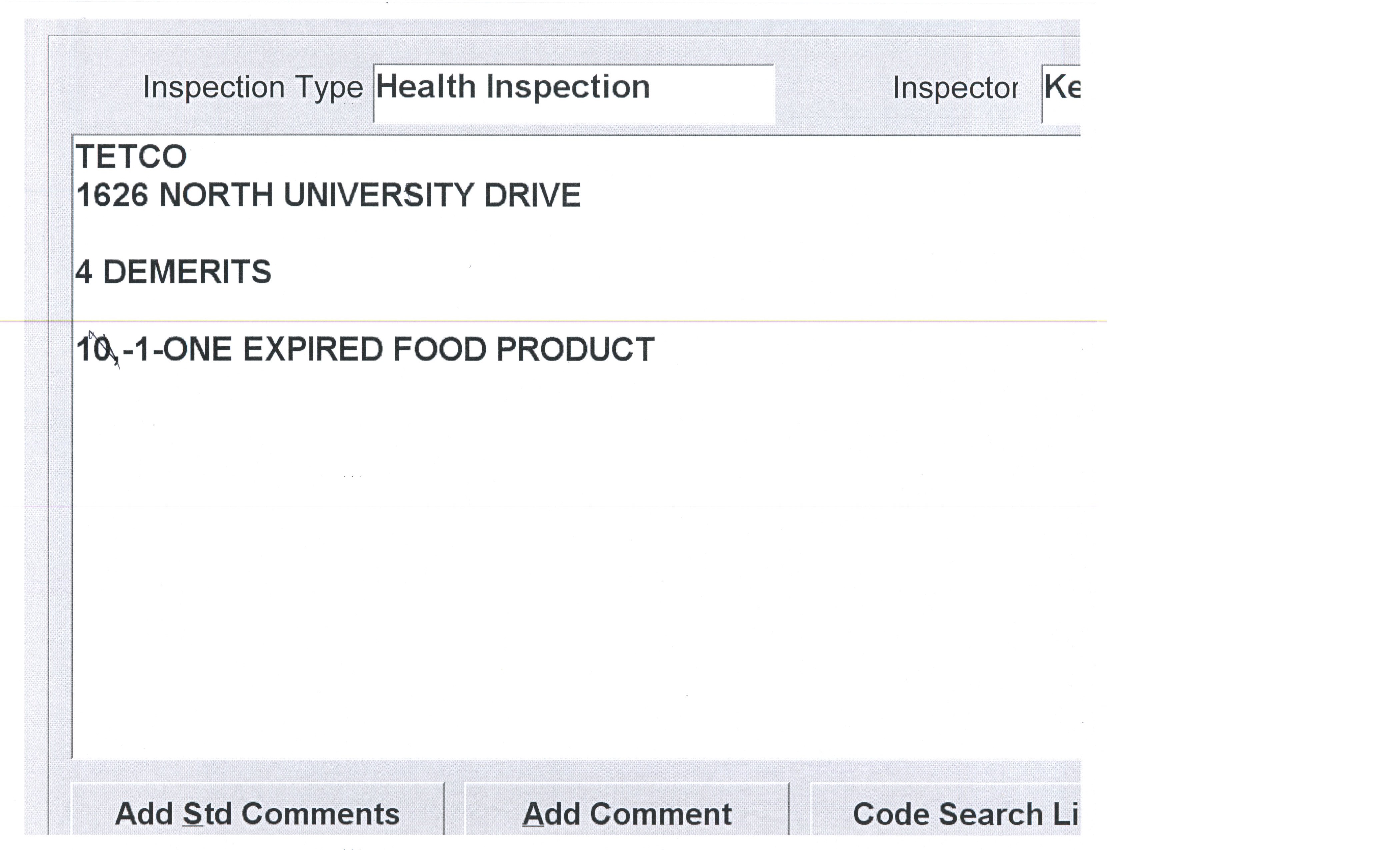The width and height of the screenshot is (1400, 850).
Task: Click the word Health in Inspection Type
Action: [x=426, y=87]
